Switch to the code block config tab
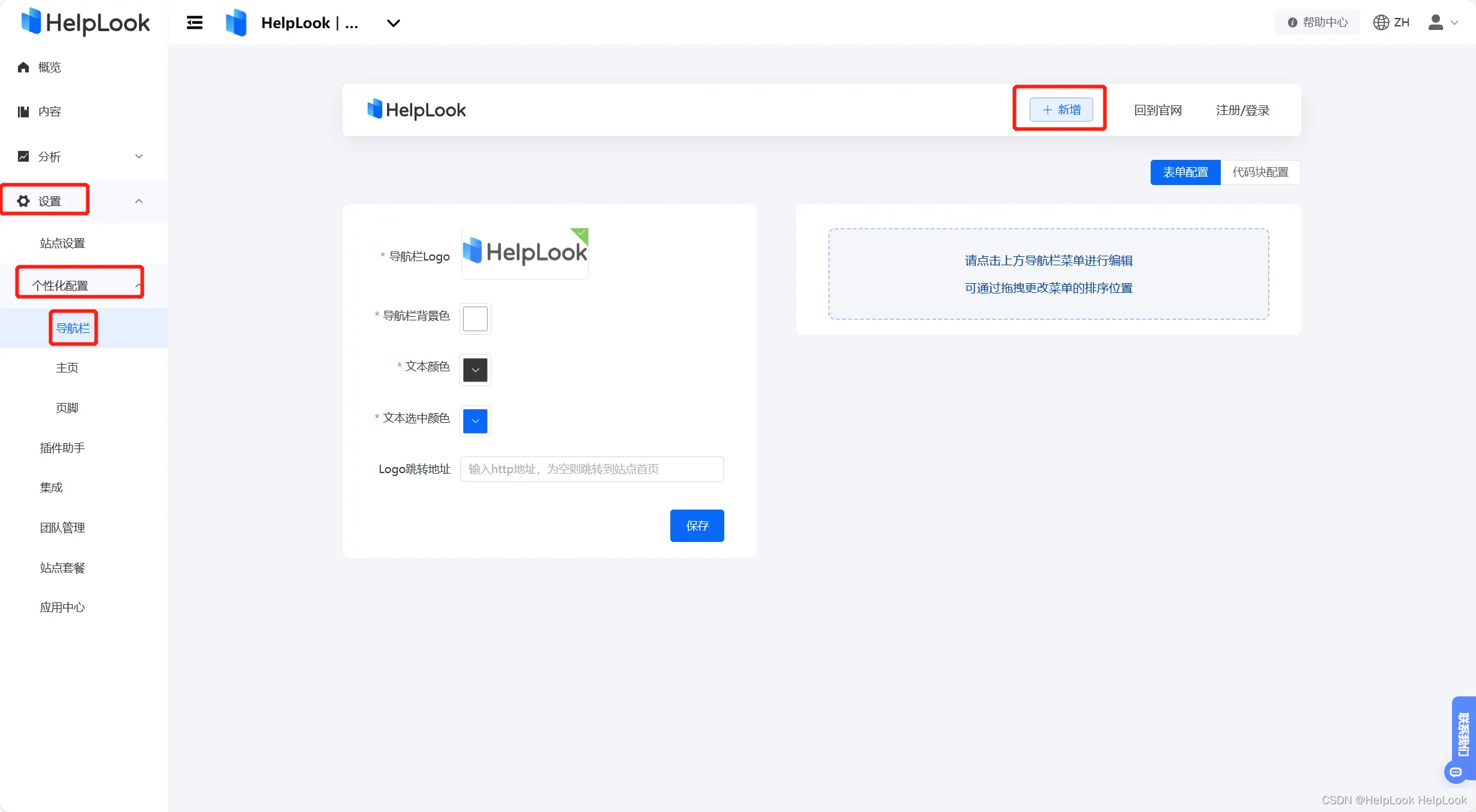 pos(1260,172)
